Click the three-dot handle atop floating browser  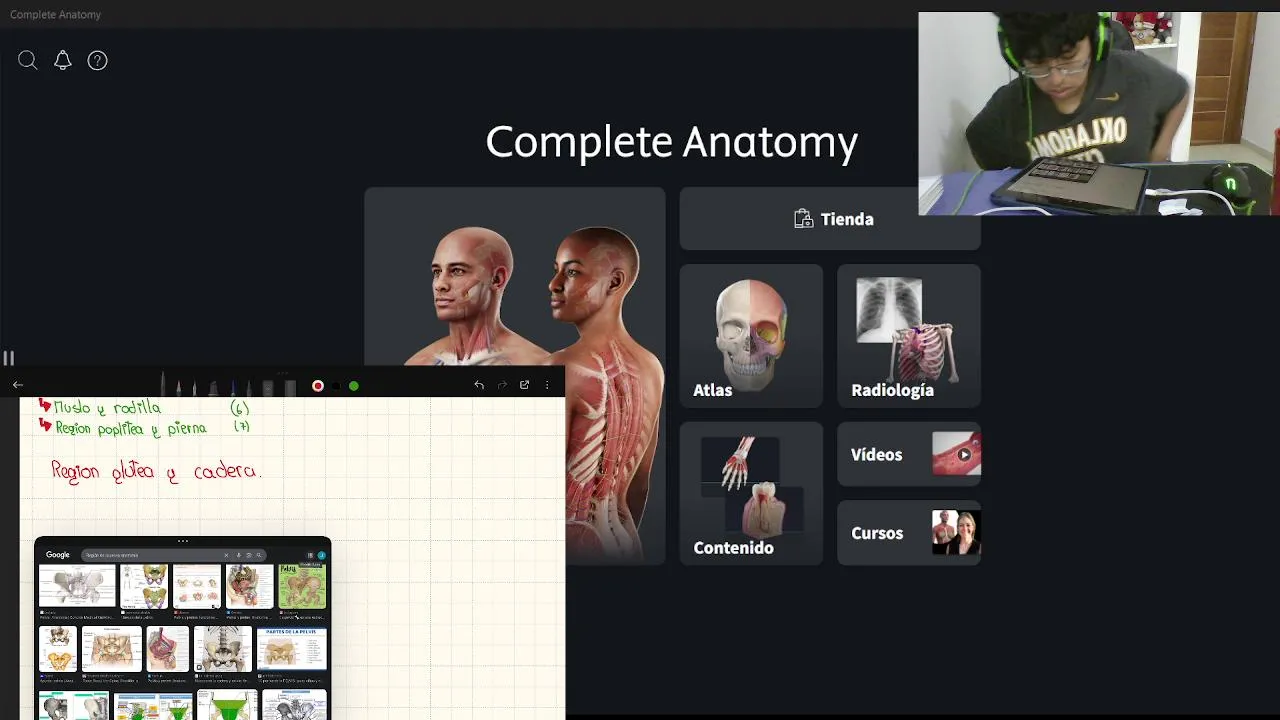[183, 541]
